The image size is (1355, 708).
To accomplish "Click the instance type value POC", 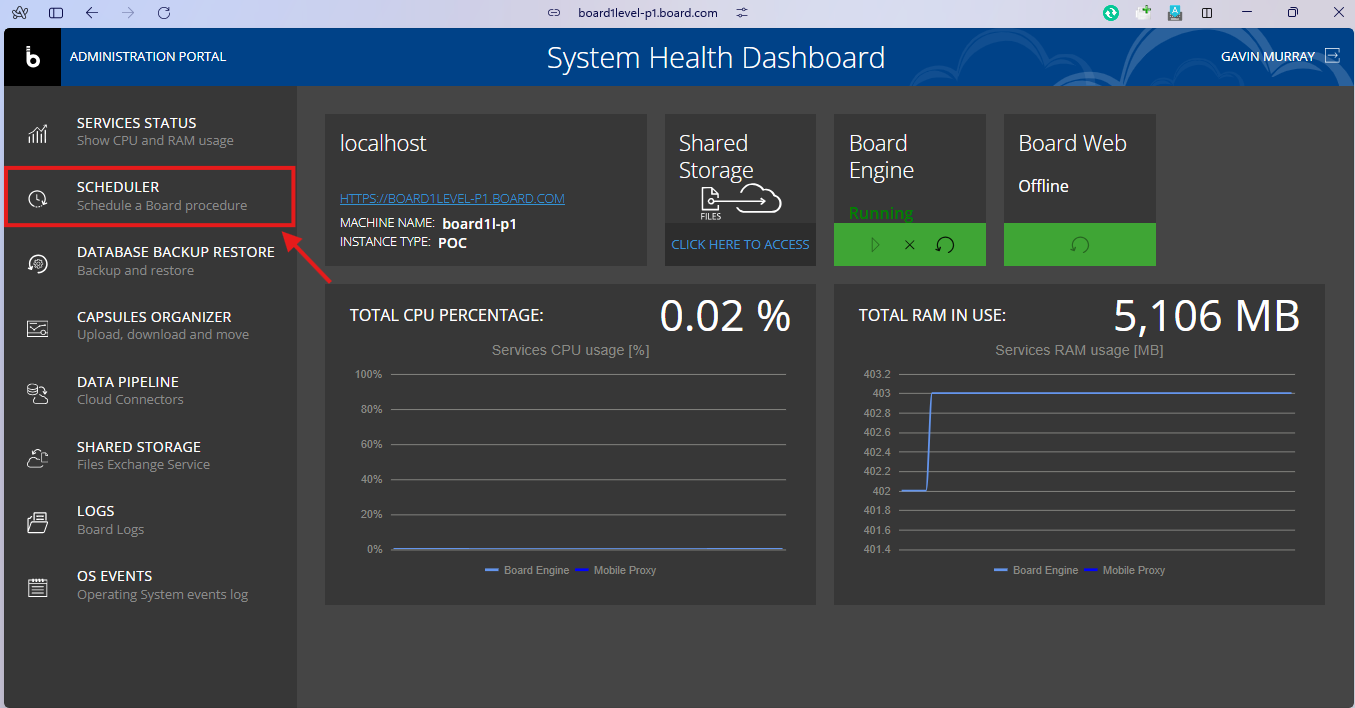I will (452, 242).
